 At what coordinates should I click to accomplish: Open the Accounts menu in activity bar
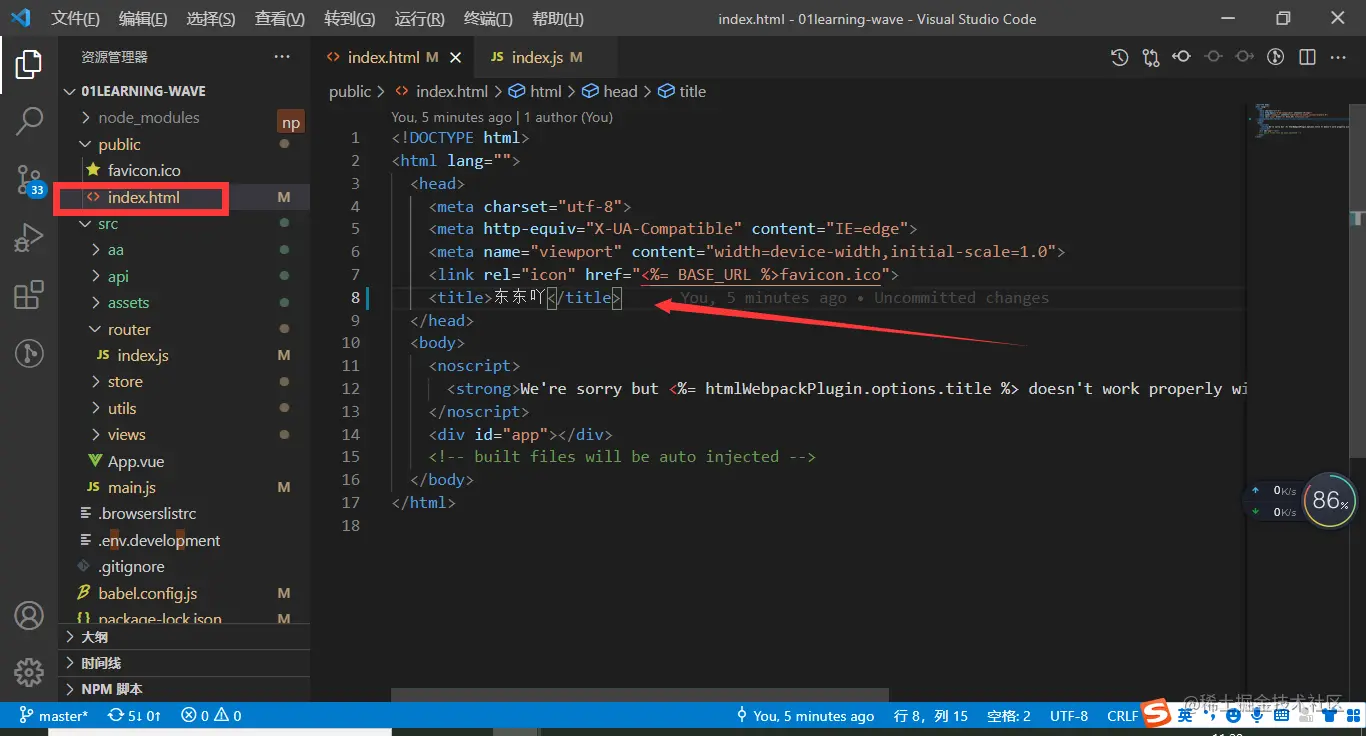coord(29,615)
